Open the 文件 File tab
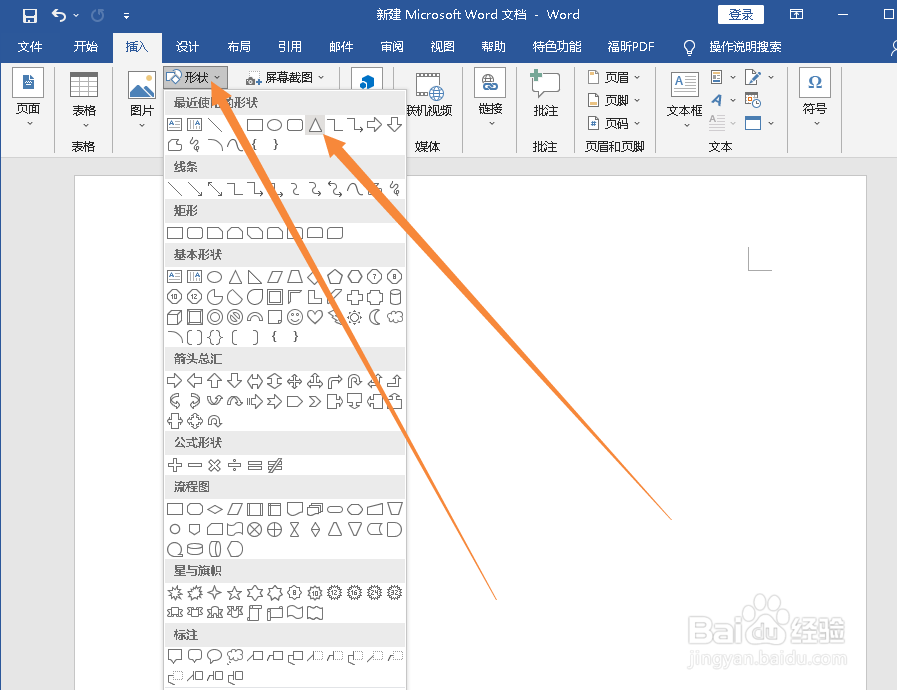The width and height of the screenshot is (897, 690). tap(30, 46)
